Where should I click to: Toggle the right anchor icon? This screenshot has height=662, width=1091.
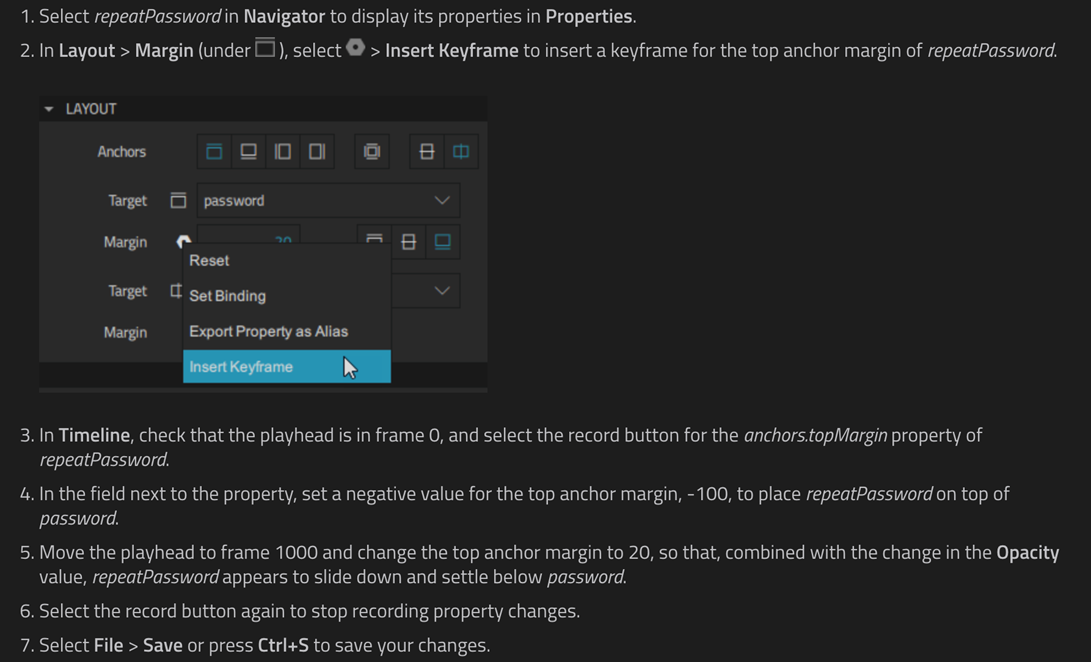317,152
